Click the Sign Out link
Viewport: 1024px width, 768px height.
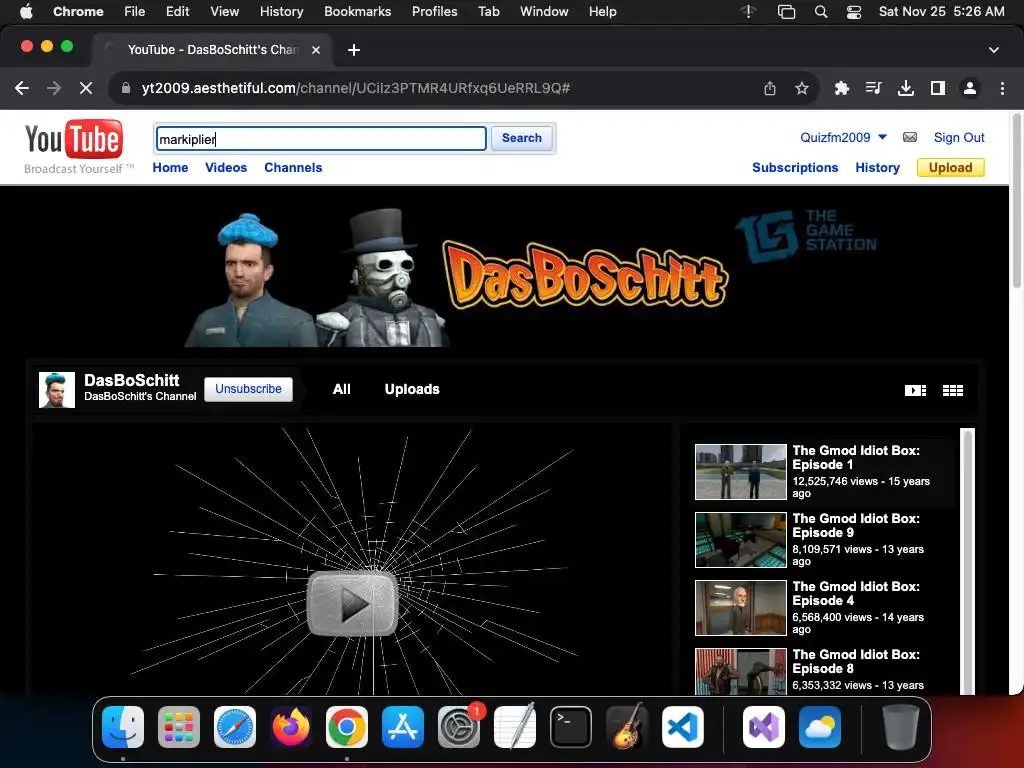tap(959, 137)
